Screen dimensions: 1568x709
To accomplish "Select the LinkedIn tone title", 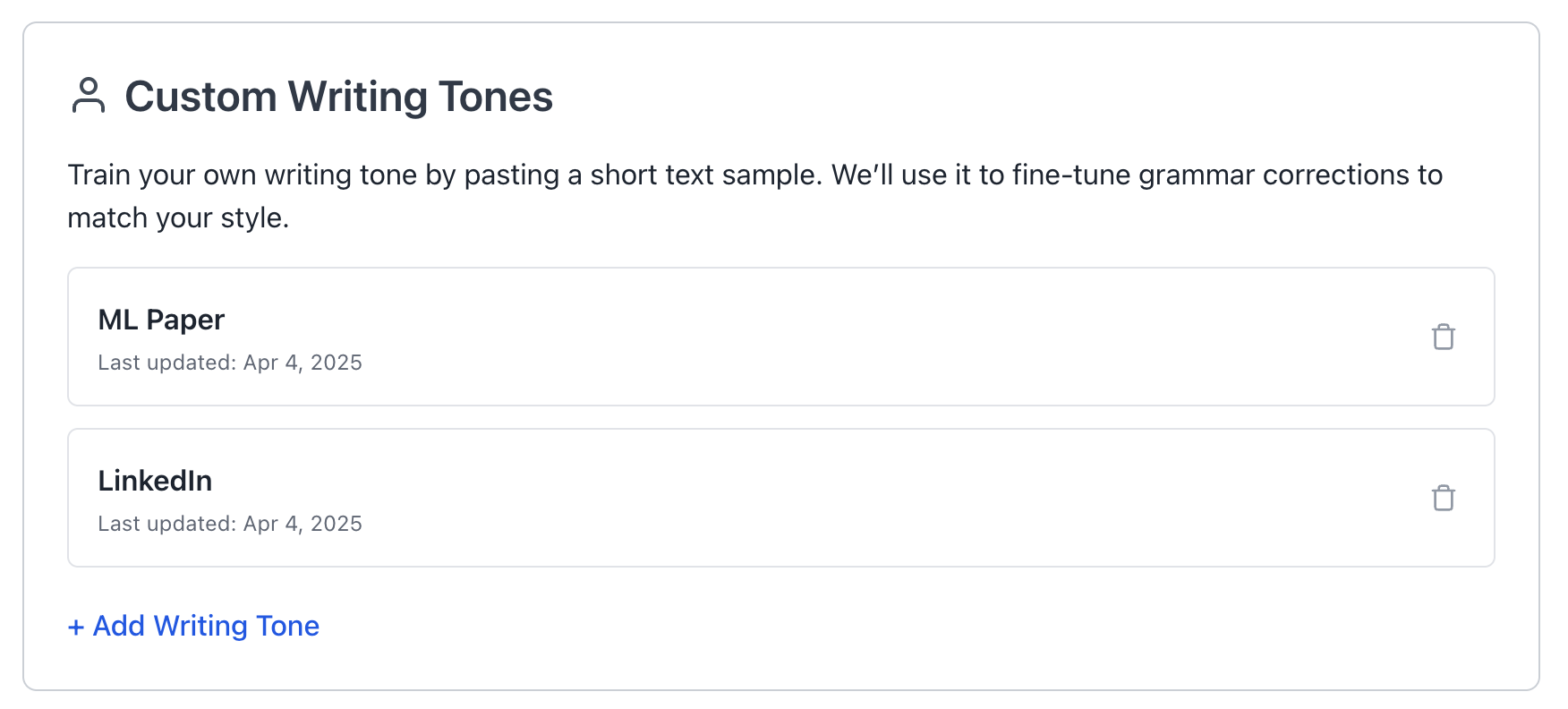I will 155,481.
